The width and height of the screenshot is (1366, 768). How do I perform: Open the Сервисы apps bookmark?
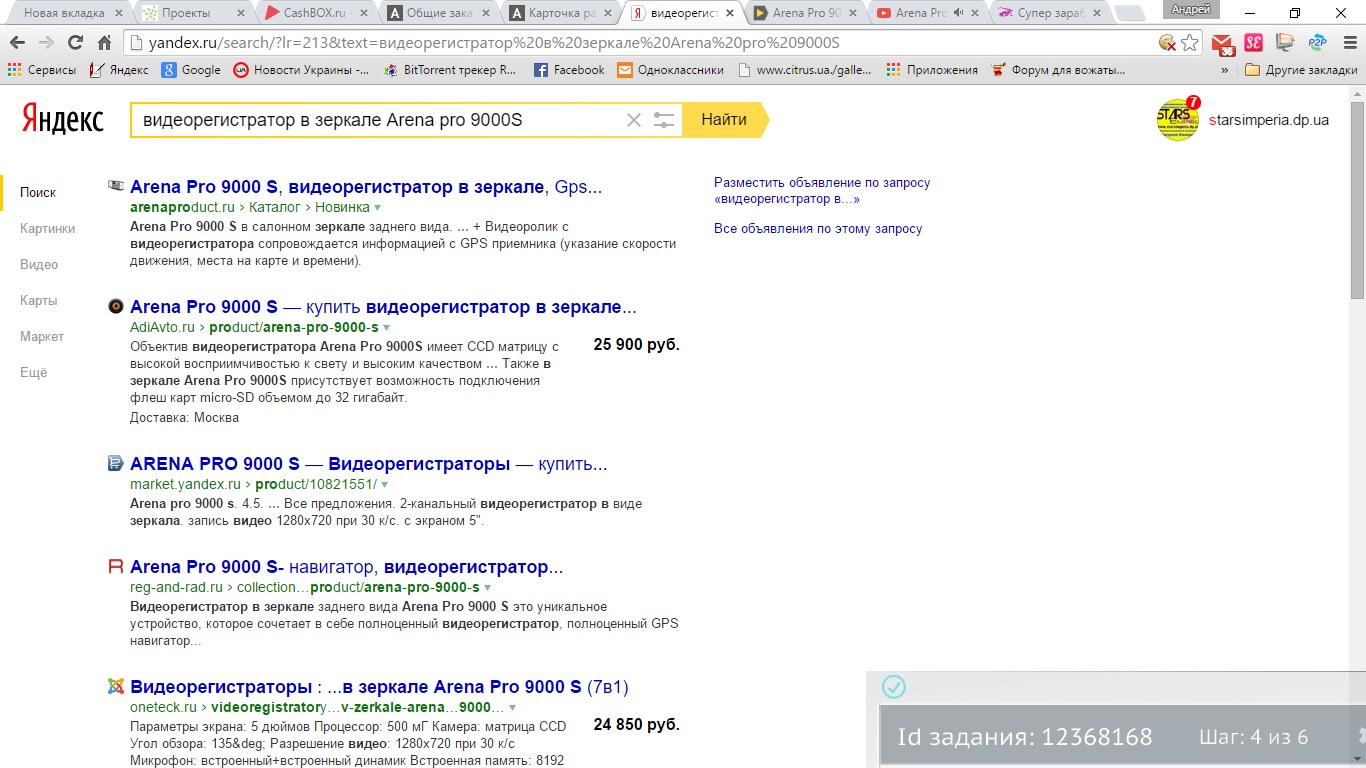pyautogui.click(x=42, y=70)
